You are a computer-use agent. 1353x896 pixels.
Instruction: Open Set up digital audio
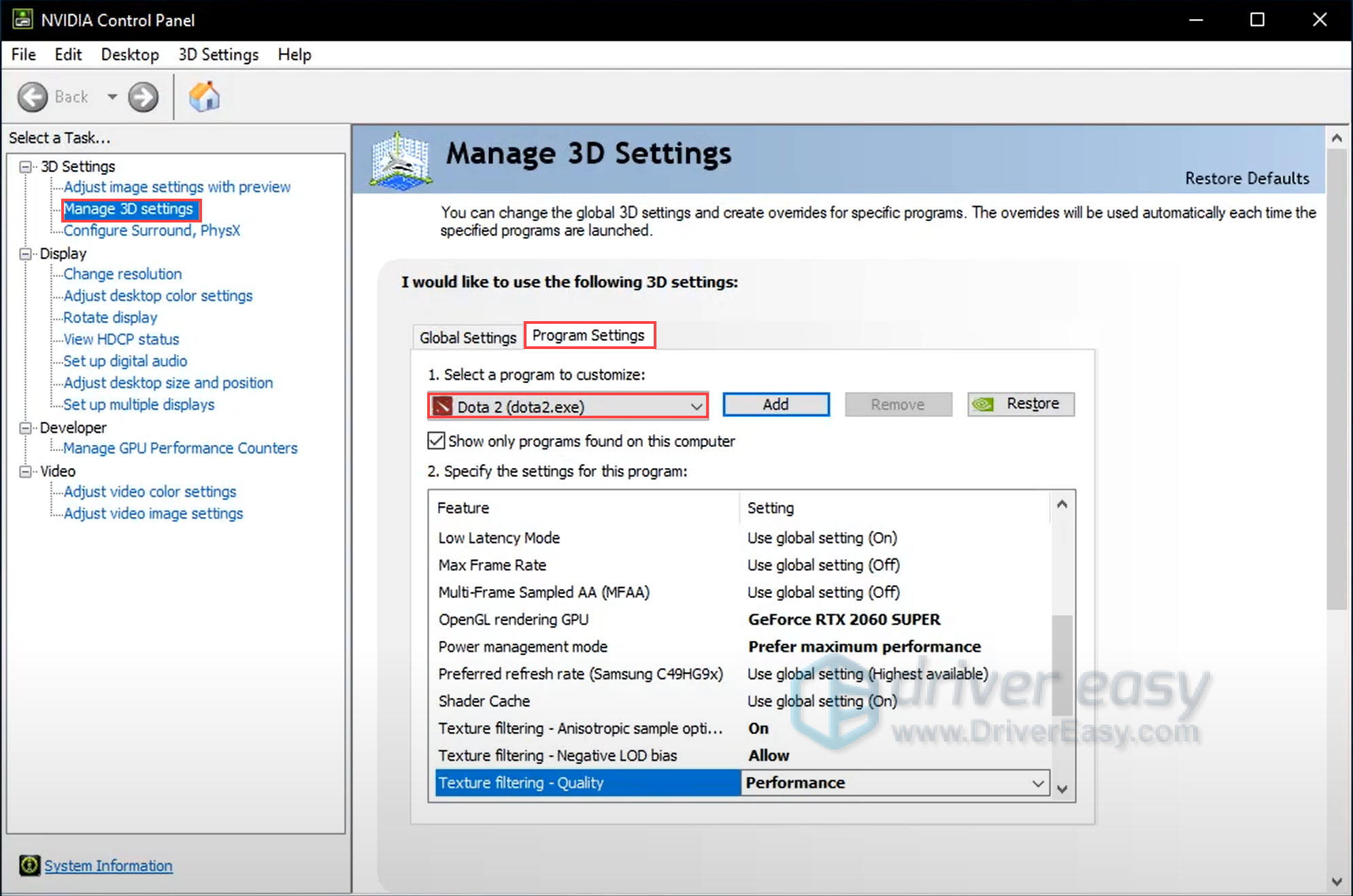[x=125, y=361]
